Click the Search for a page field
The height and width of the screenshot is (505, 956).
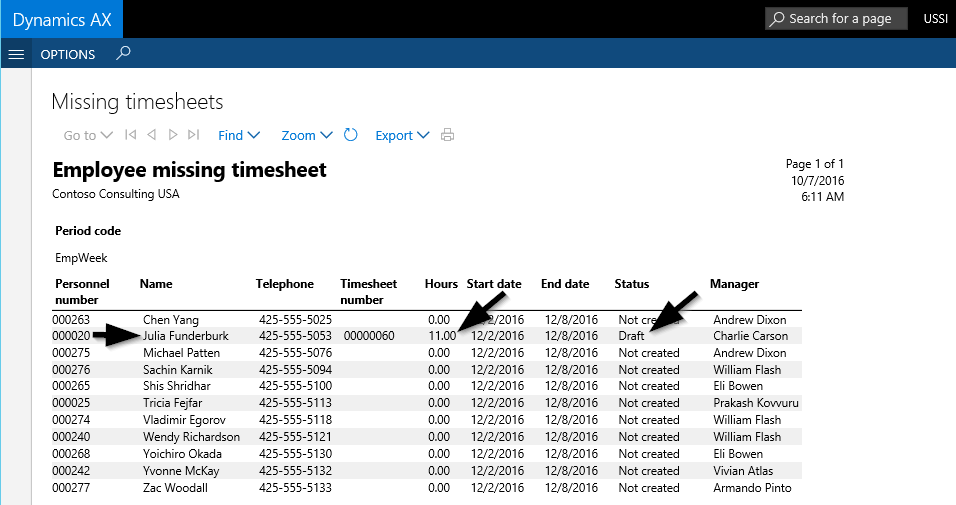pyautogui.click(x=835, y=19)
